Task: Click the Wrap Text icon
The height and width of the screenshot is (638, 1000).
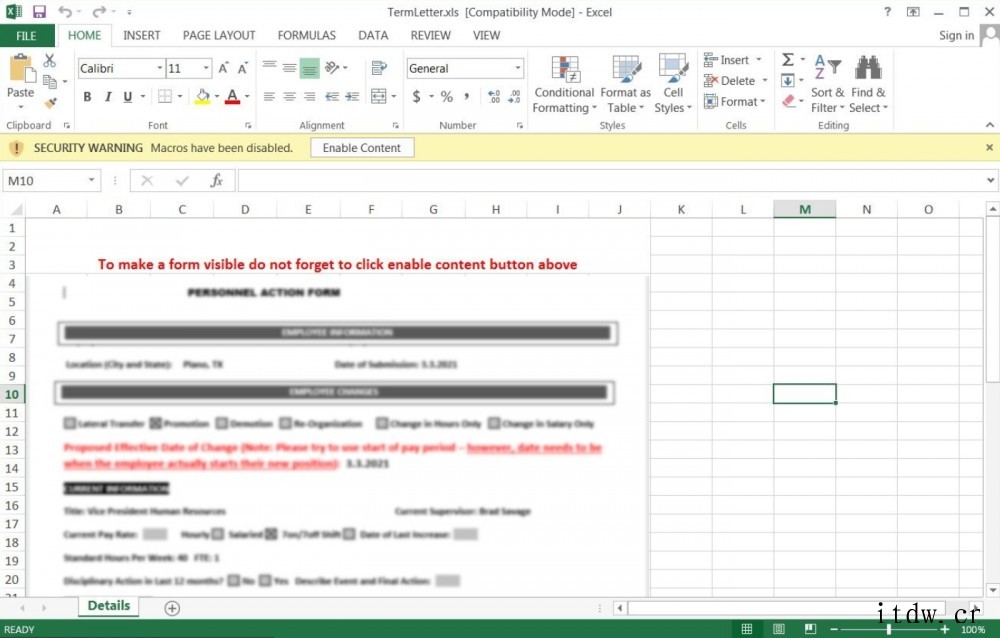Action: tap(379, 67)
